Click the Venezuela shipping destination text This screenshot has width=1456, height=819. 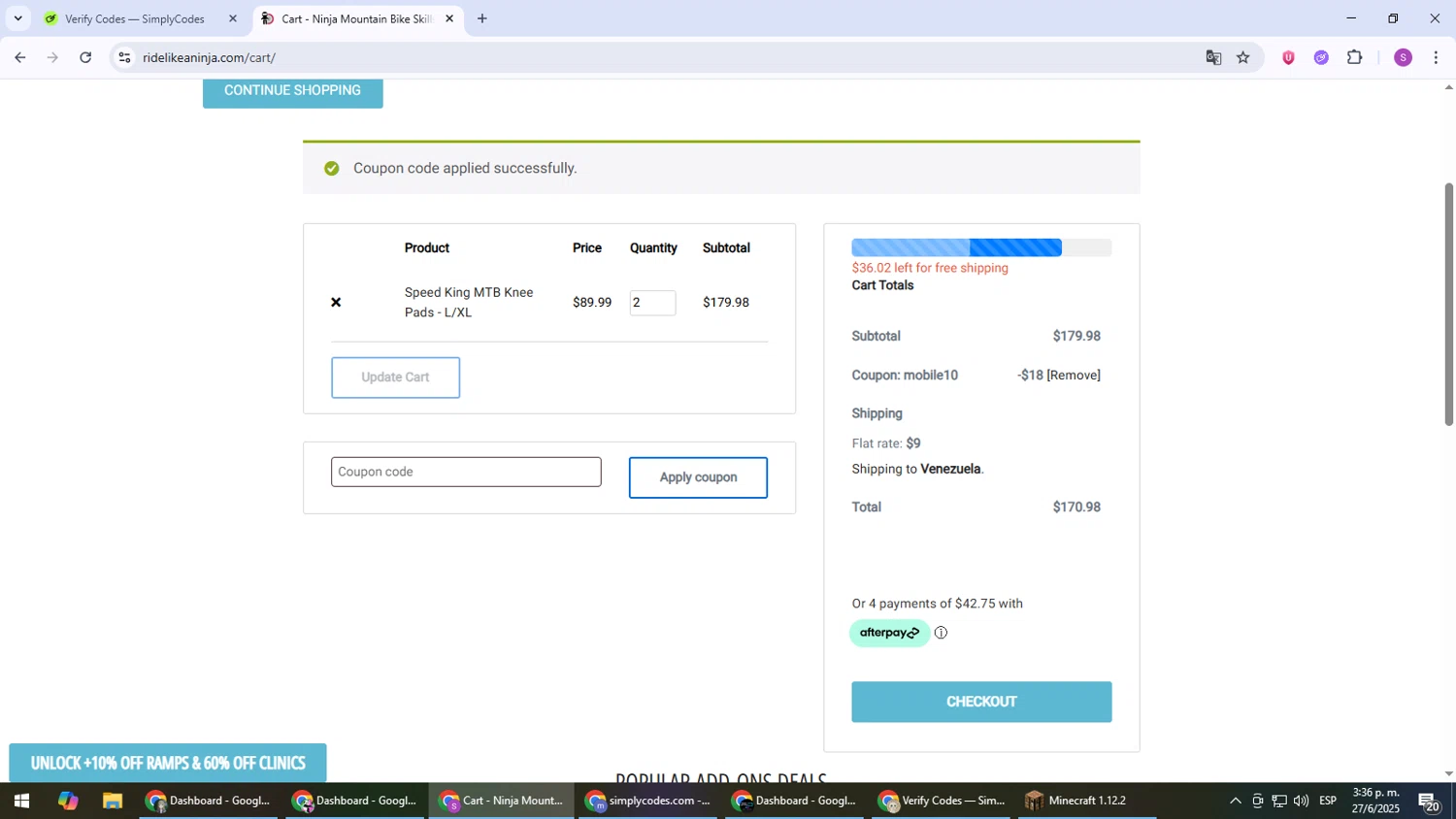(950, 470)
